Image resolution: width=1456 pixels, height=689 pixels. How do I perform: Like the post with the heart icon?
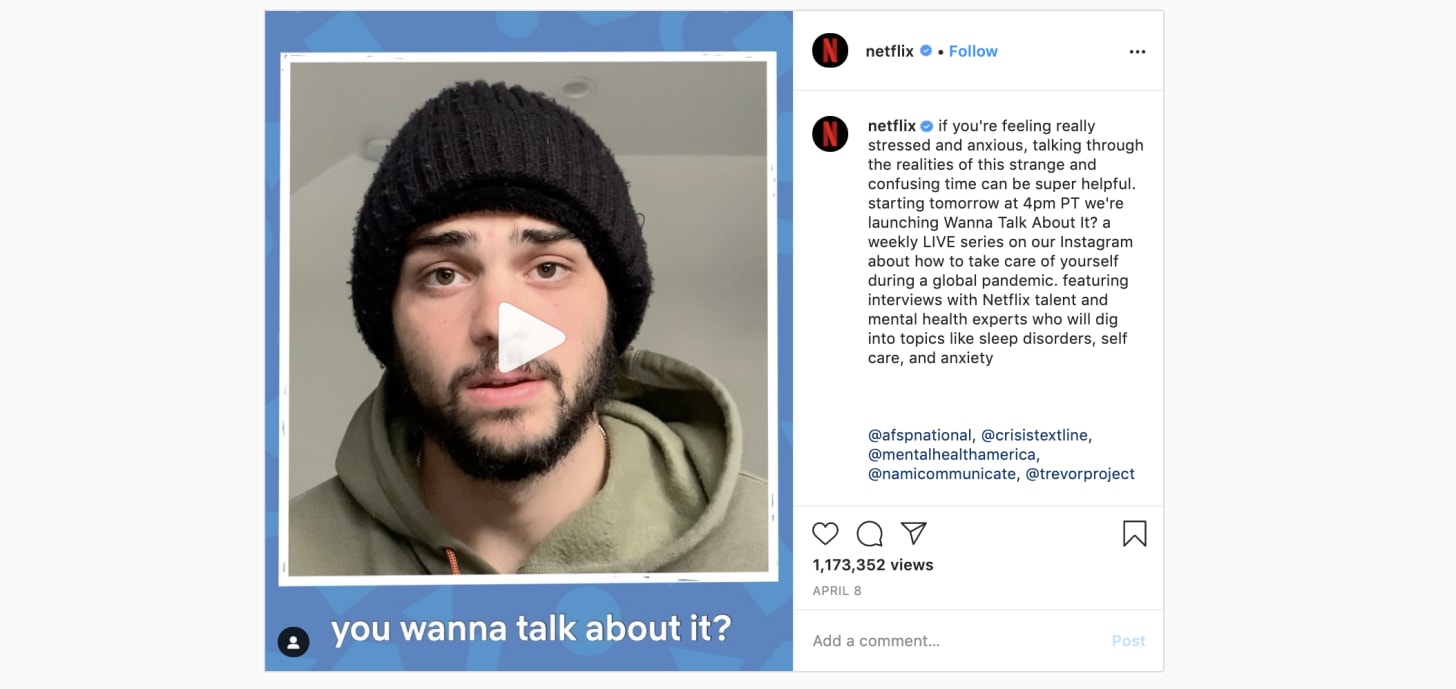(825, 533)
